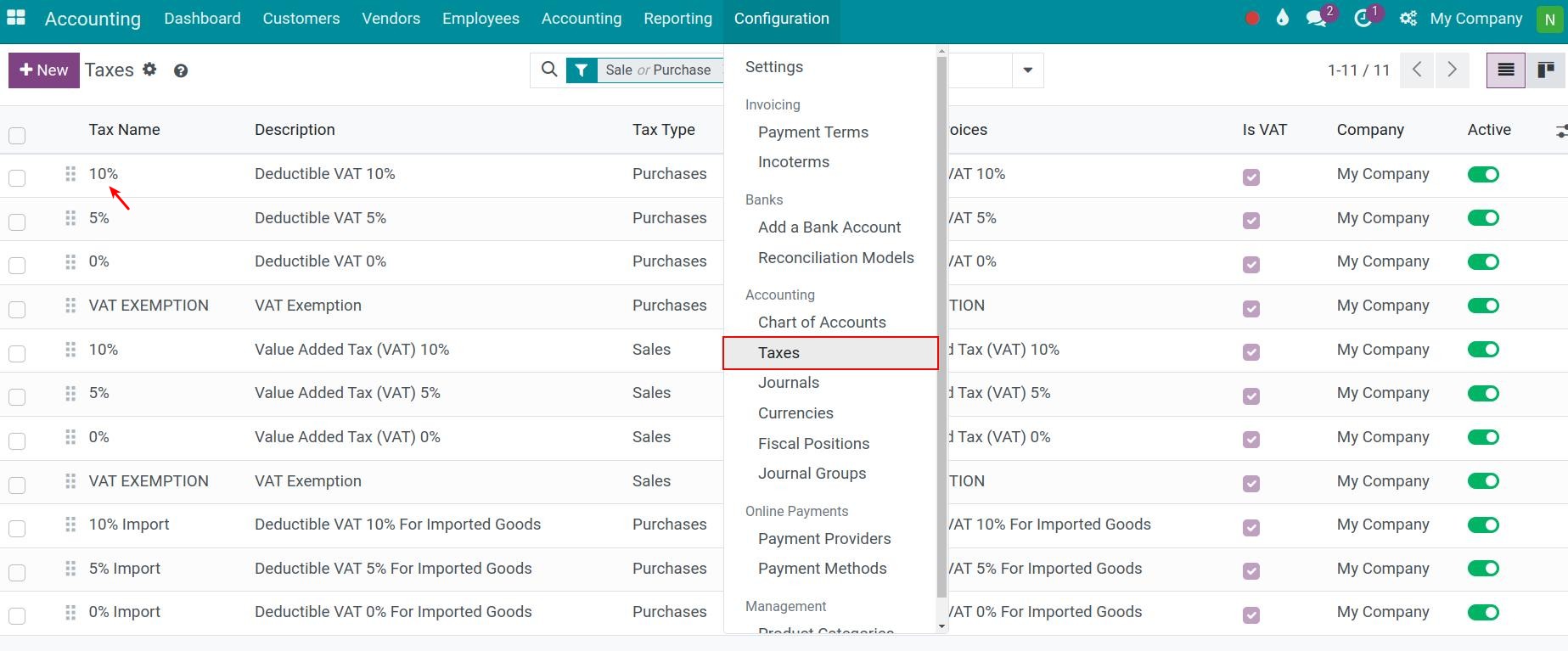1568x651 pixels.
Task: Switch to kanban view
Action: [1546, 70]
